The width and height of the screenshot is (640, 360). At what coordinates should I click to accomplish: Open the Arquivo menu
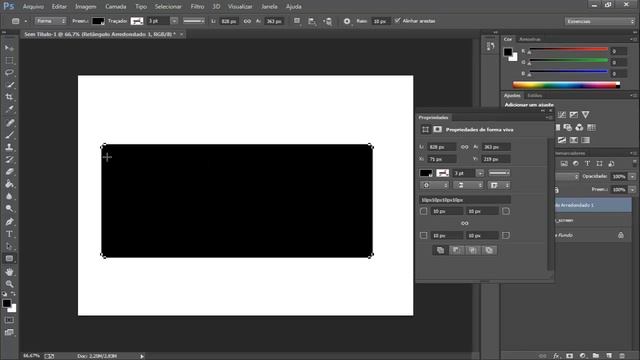[33, 7]
